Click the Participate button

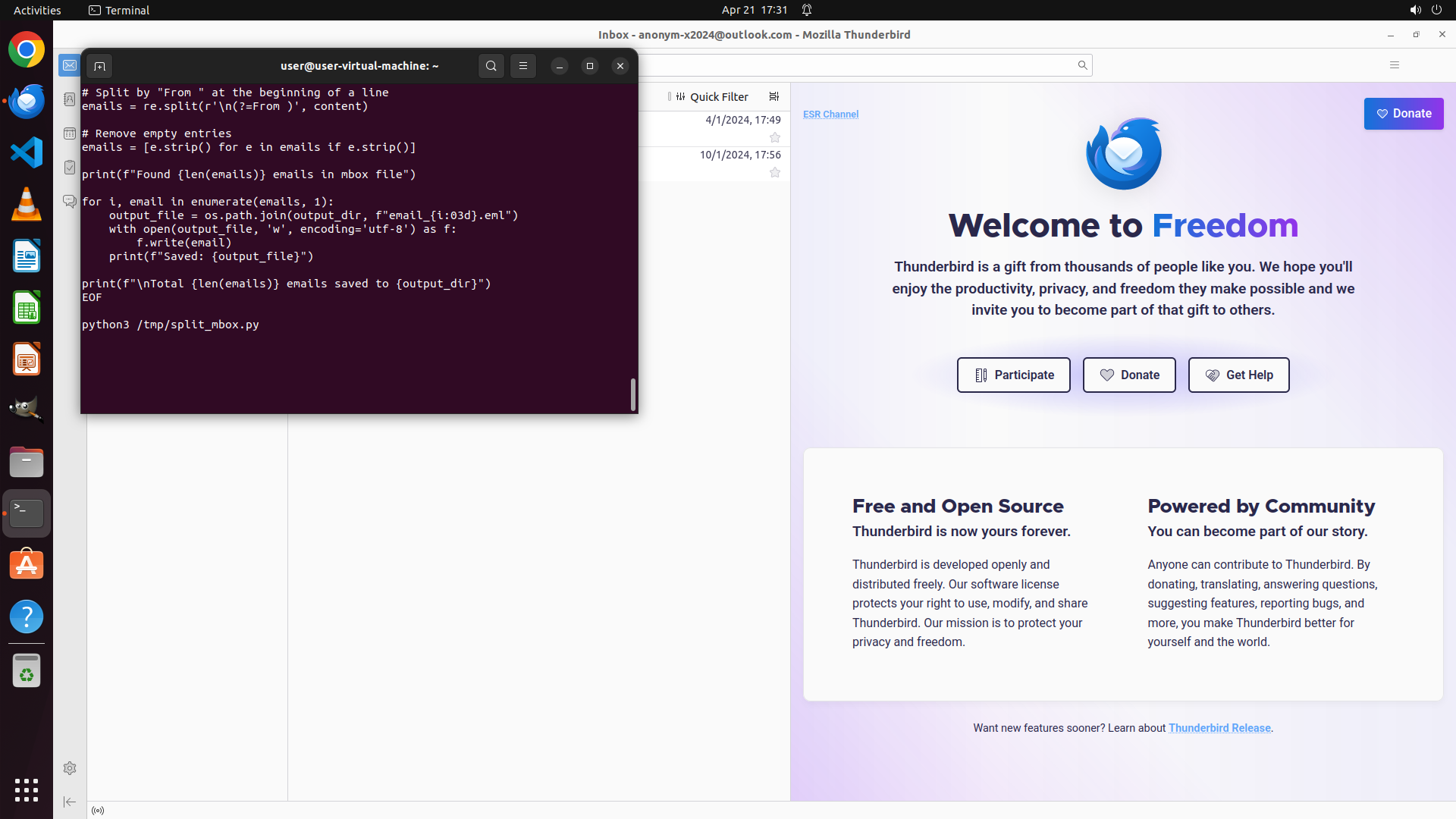point(1013,375)
